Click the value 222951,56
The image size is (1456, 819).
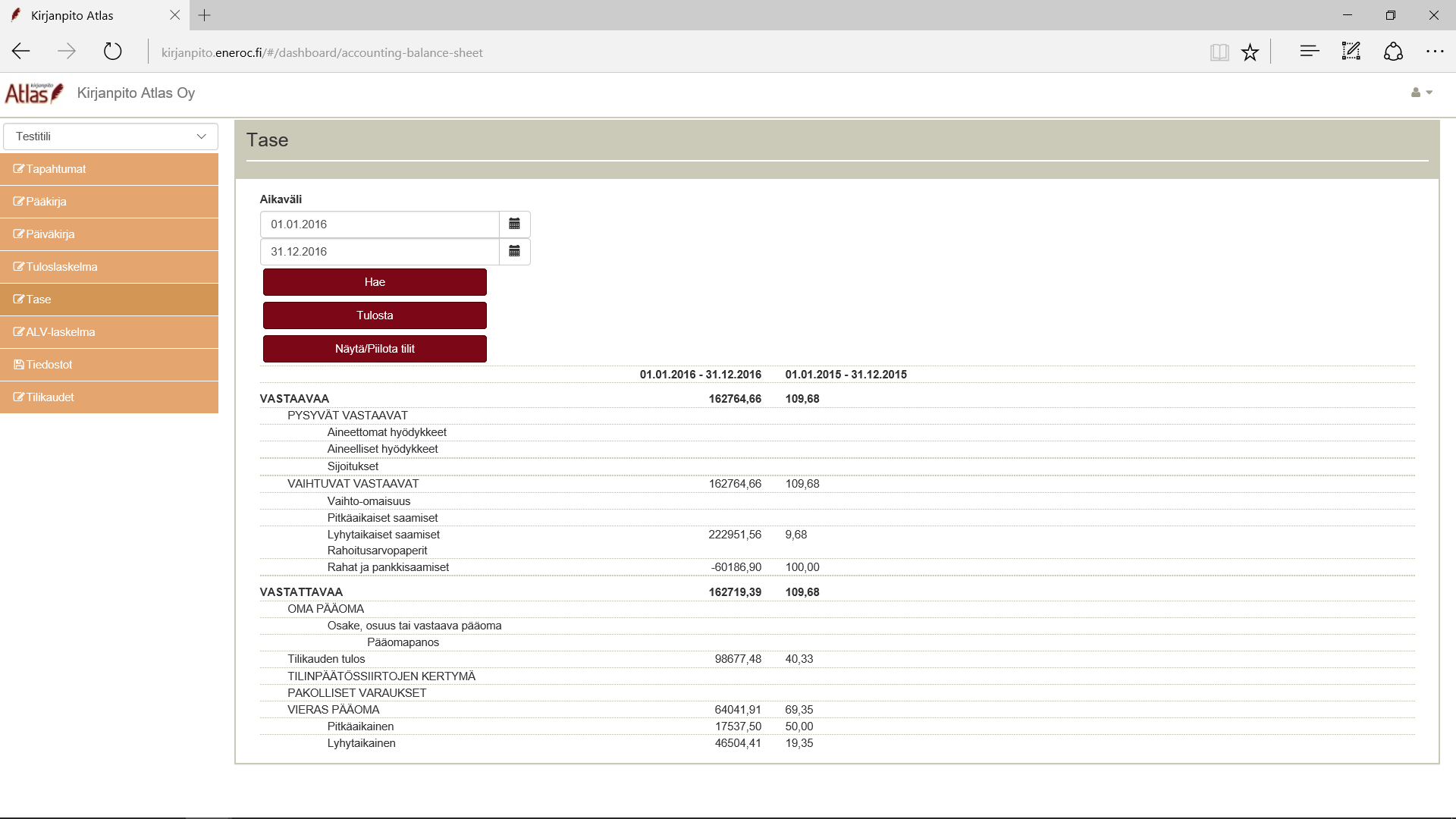click(735, 535)
